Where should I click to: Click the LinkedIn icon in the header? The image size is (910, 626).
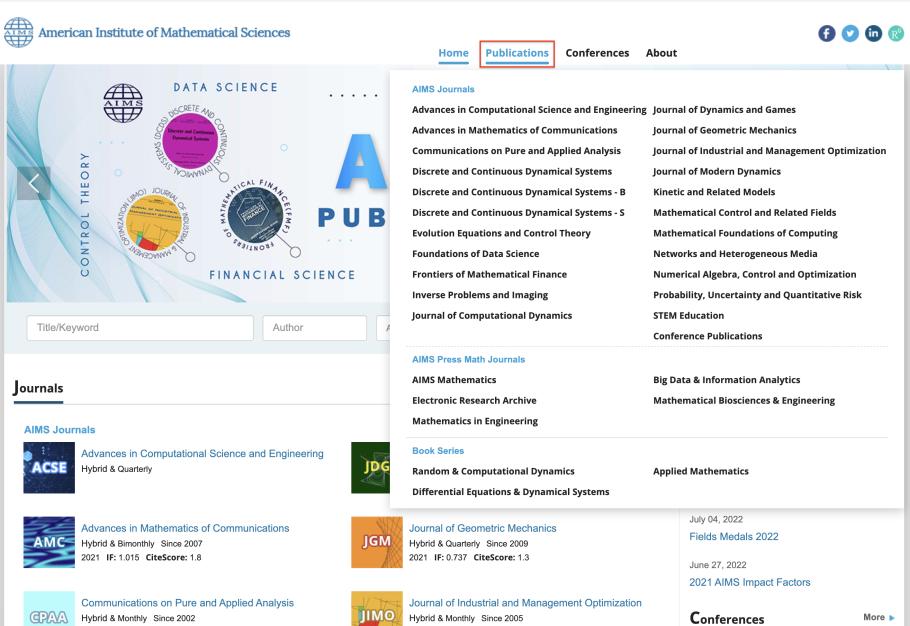pos(873,33)
